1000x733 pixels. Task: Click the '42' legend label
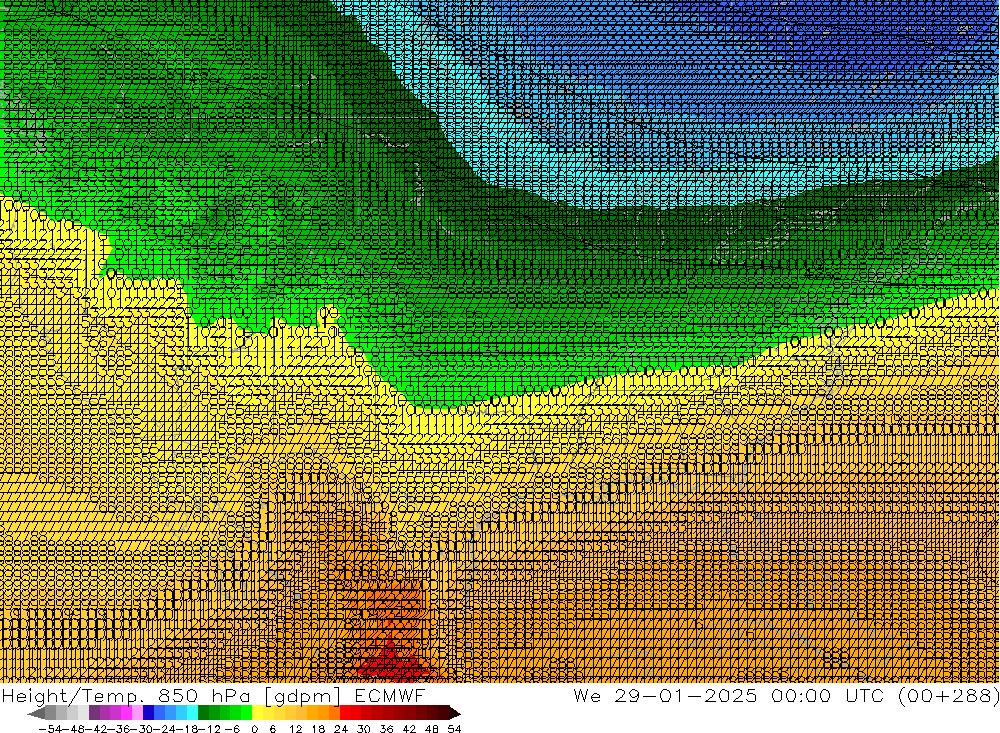[409, 729]
